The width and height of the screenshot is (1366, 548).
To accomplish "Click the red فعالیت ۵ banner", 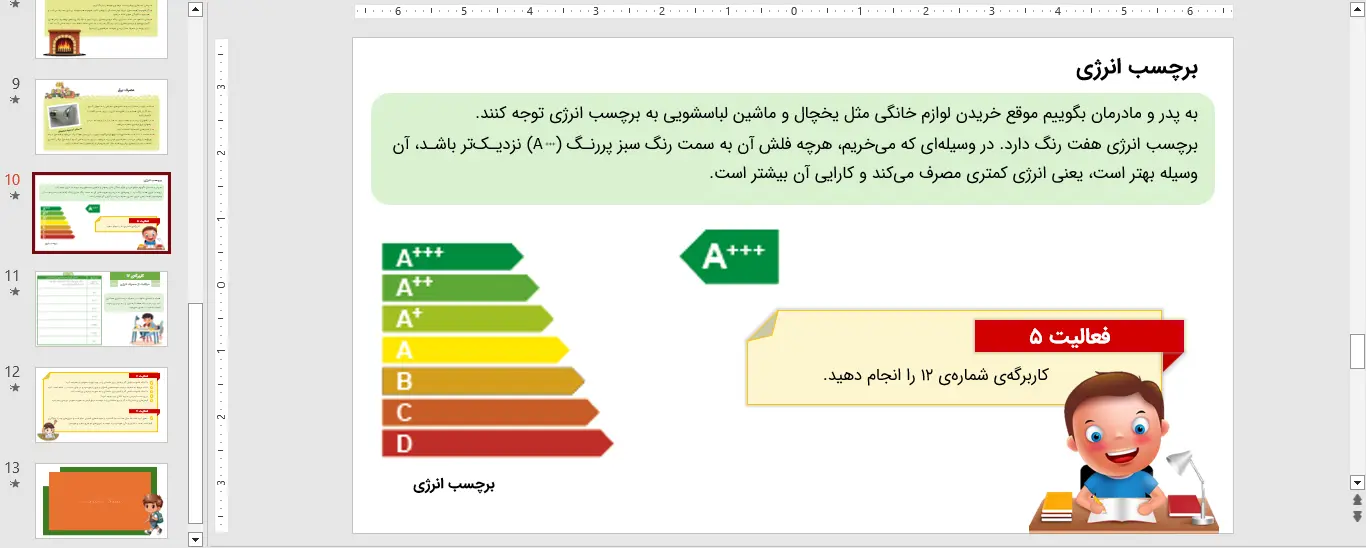I will click(1078, 336).
